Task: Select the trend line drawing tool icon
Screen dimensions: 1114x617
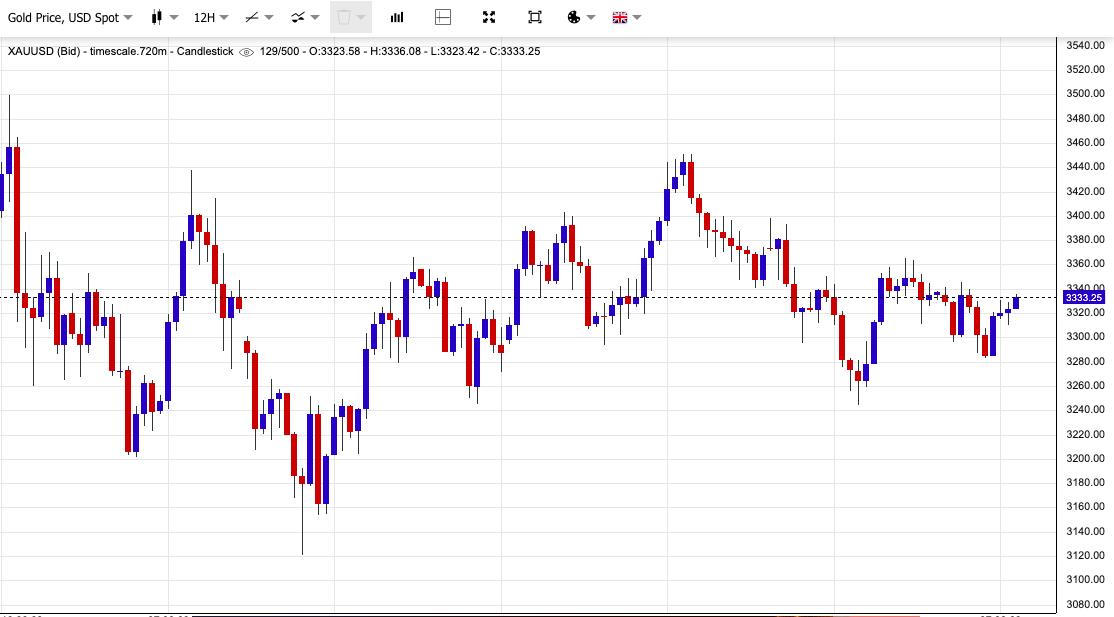Action: tap(252, 17)
